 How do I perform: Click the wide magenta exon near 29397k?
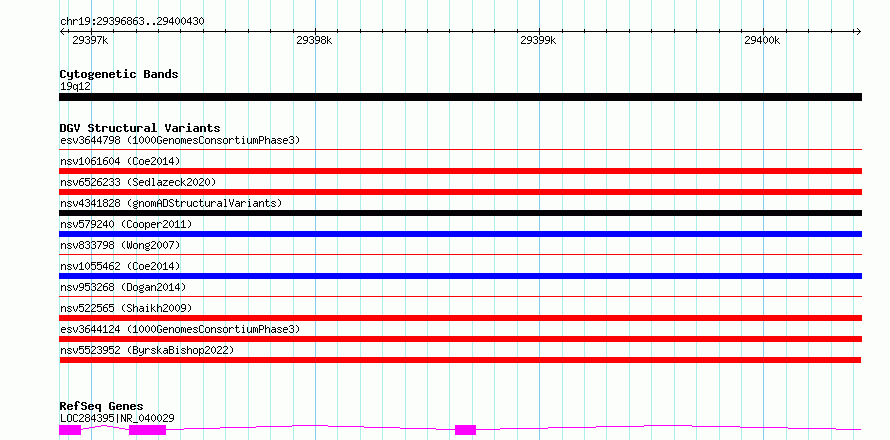click(147, 430)
